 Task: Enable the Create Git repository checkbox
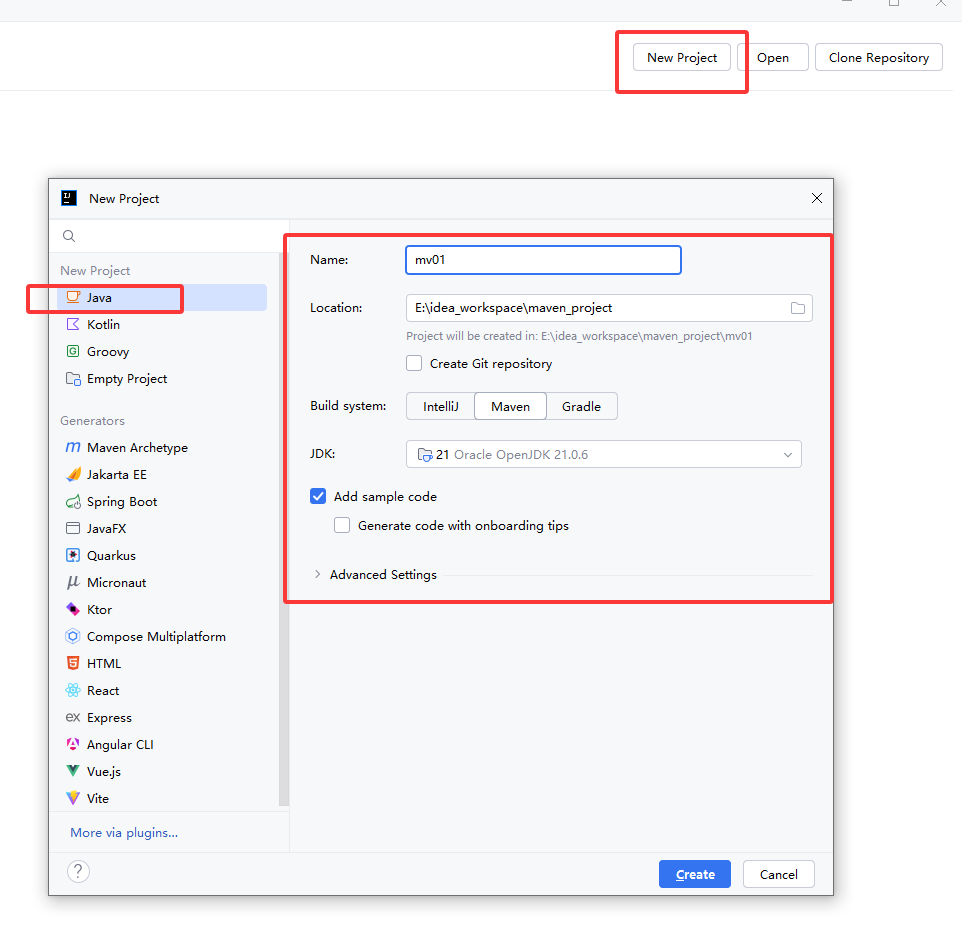coord(414,363)
